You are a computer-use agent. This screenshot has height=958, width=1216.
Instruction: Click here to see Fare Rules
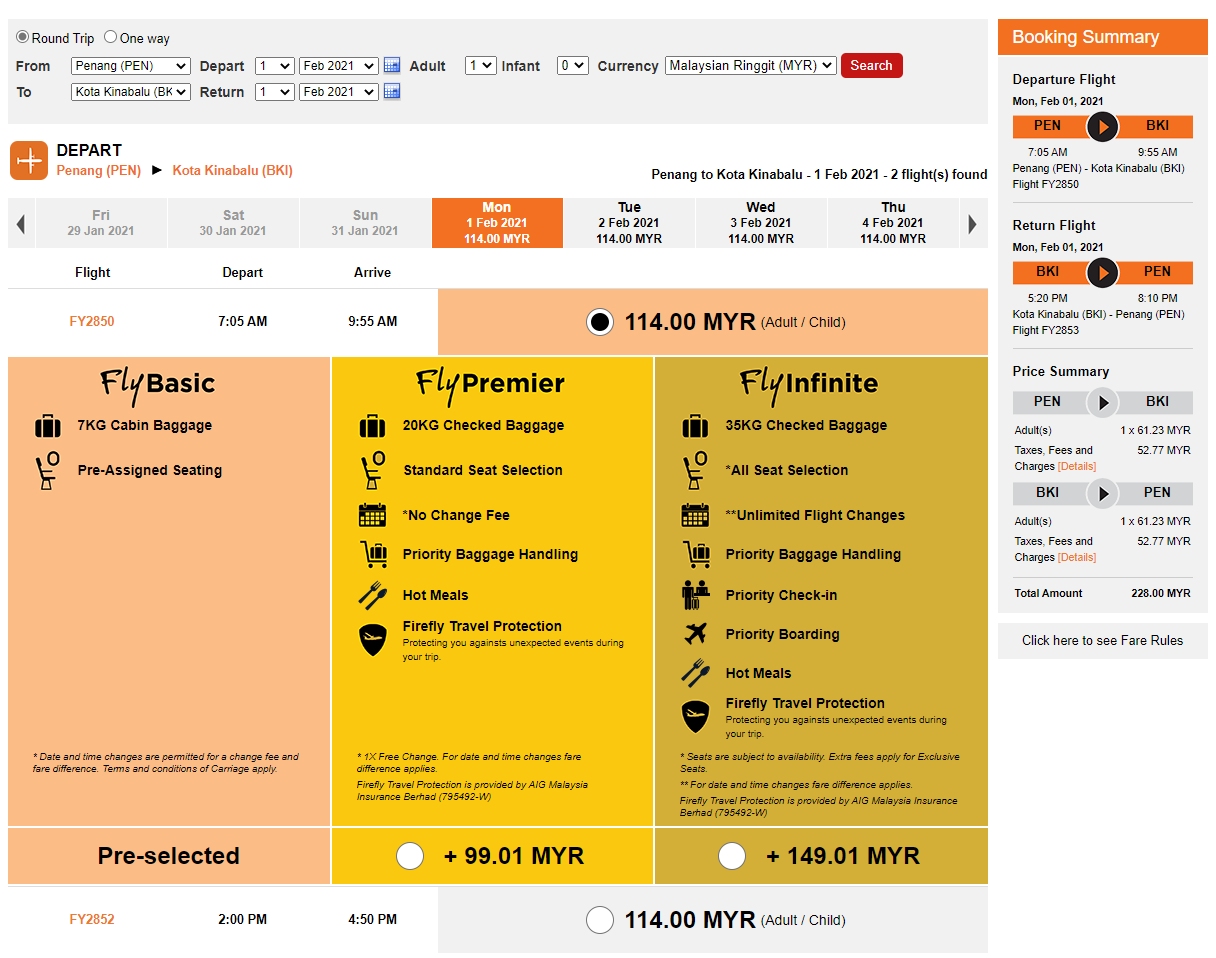(1102, 640)
